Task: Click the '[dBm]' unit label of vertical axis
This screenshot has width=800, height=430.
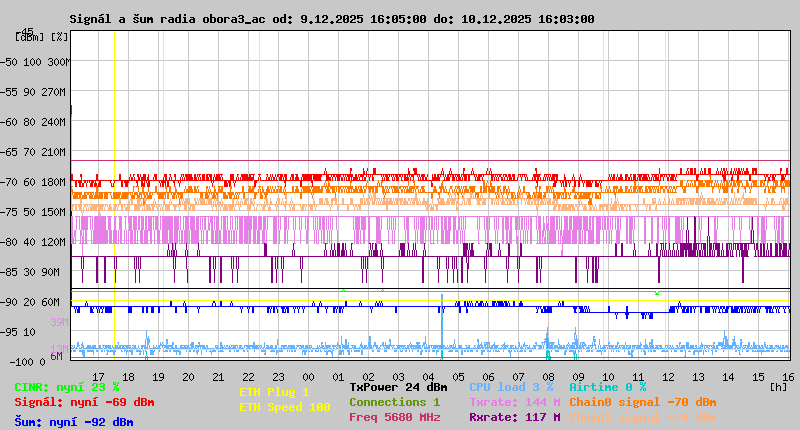Action: pos(30,37)
